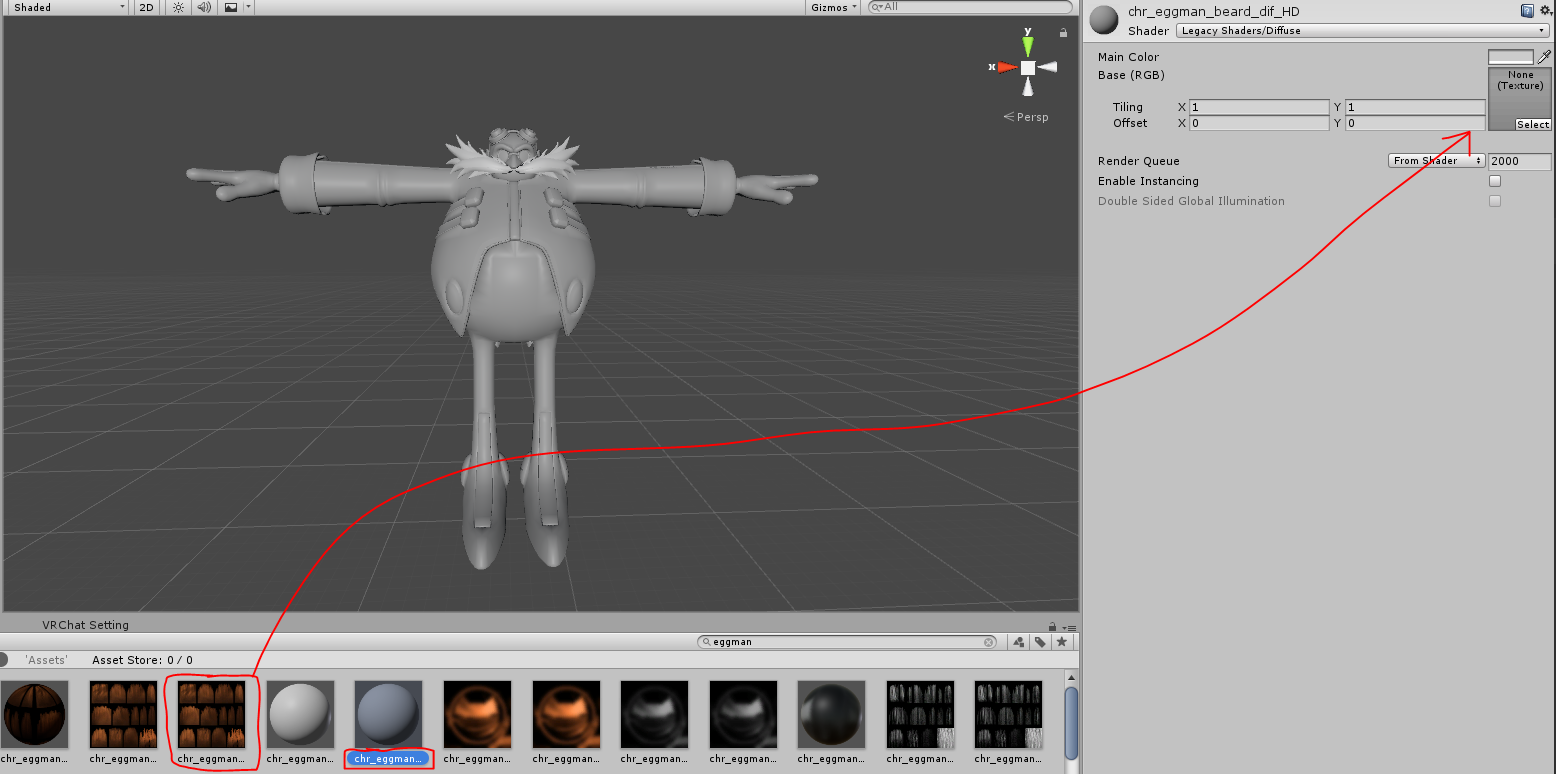Click the Enable Instancing label
The image size is (1556, 774).
click(x=1148, y=181)
